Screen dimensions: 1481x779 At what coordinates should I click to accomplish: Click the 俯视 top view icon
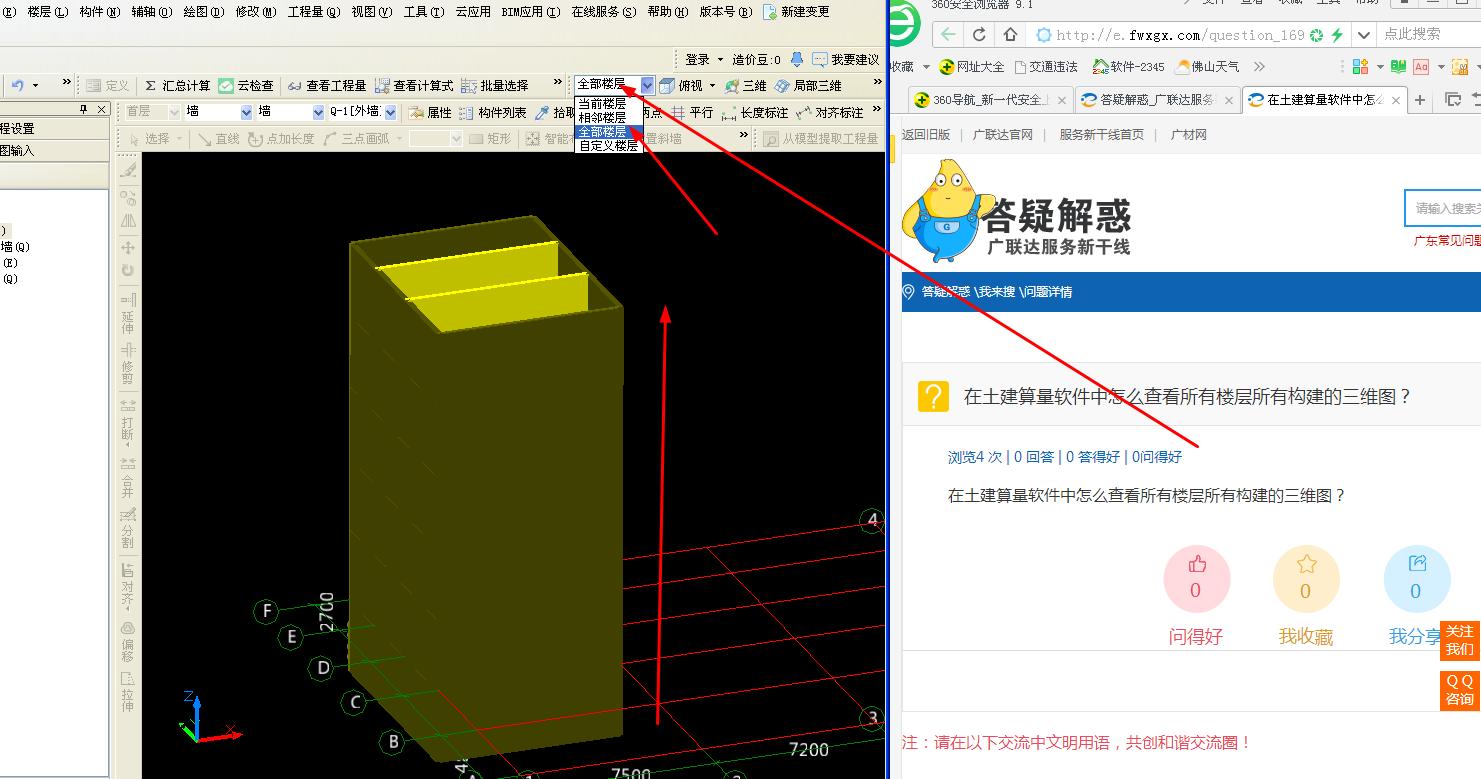(667, 86)
